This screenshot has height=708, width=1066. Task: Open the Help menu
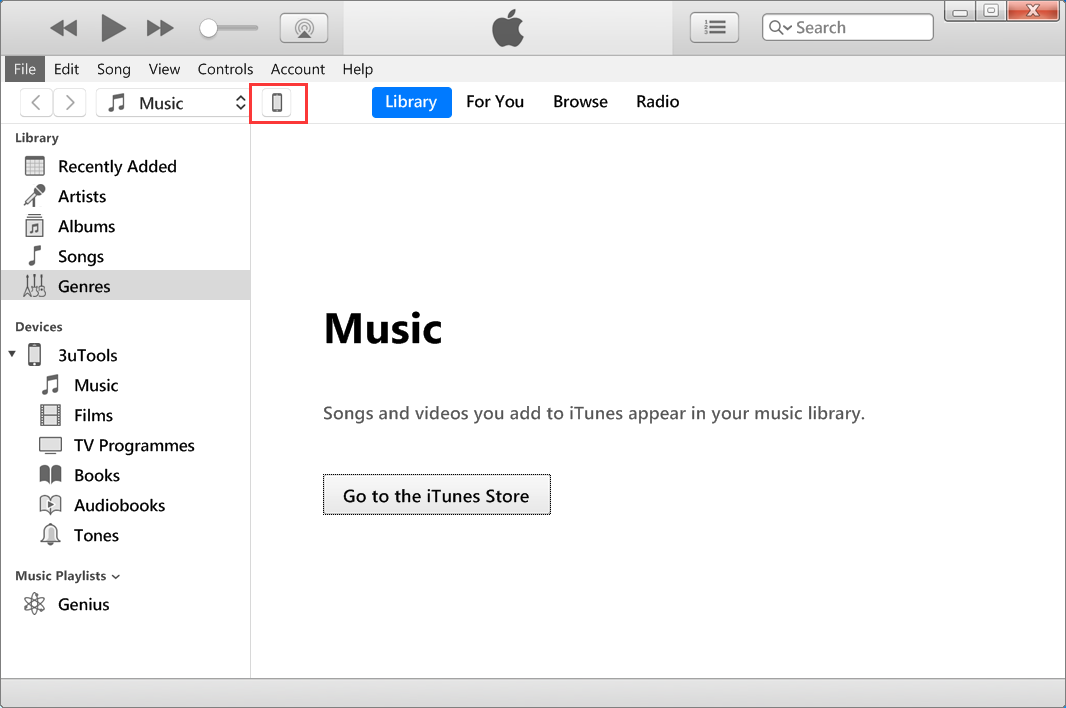(358, 69)
